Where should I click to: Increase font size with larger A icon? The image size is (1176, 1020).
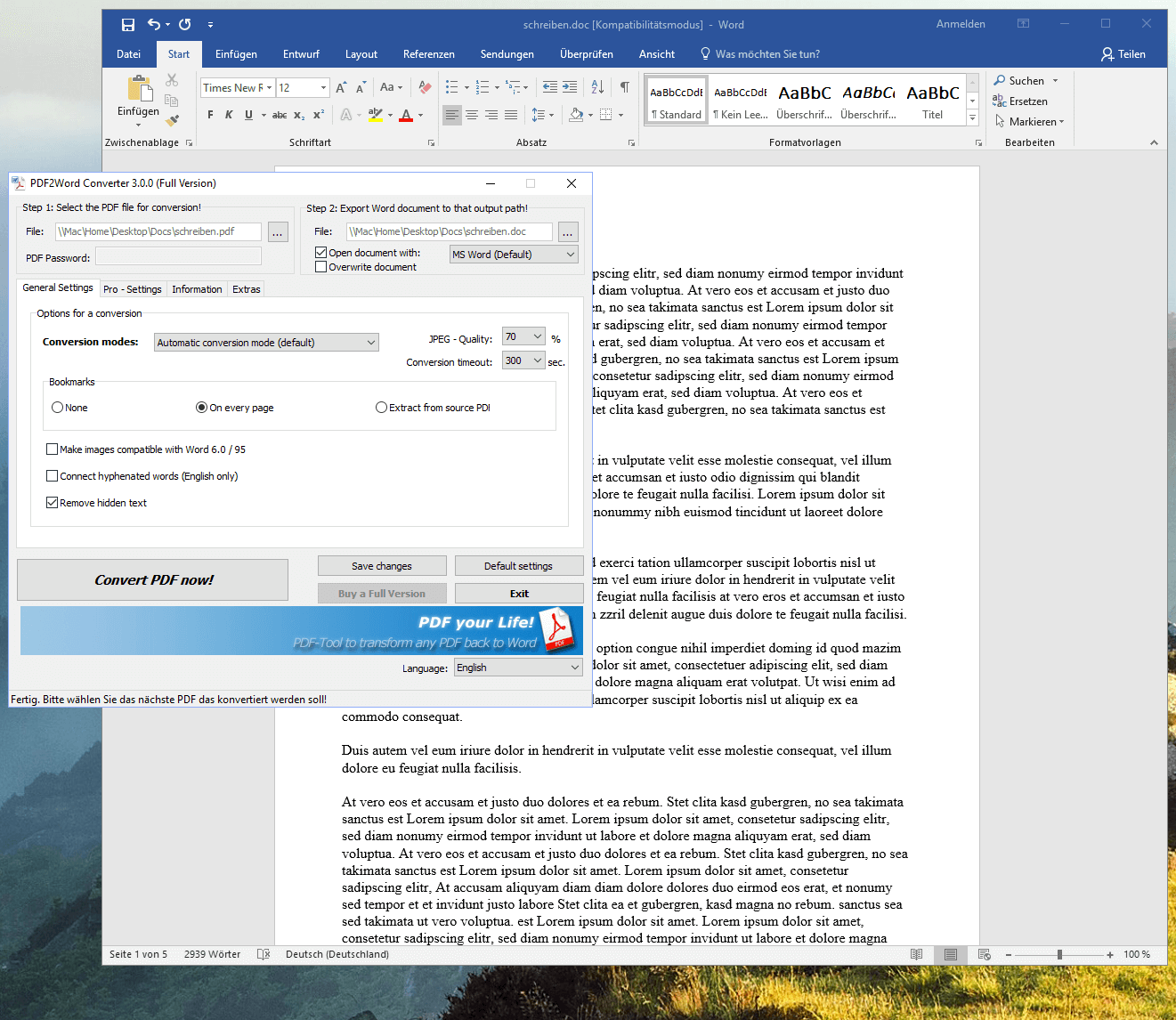click(x=341, y=87)
